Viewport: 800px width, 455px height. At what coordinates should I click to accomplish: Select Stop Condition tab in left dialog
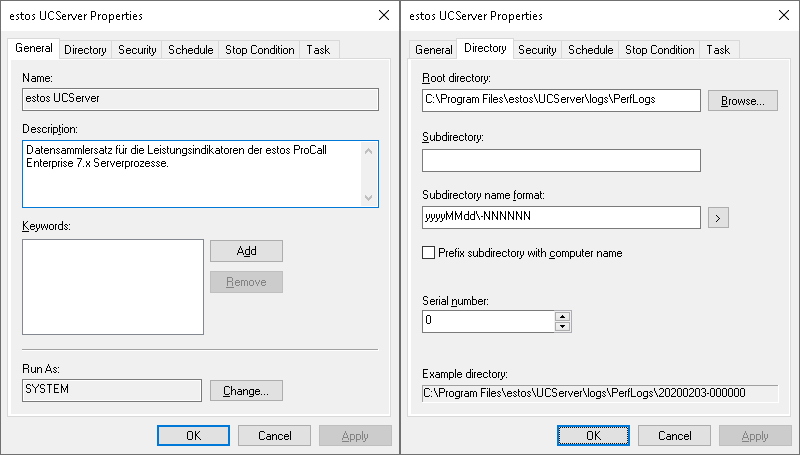[x=260, y=50]
